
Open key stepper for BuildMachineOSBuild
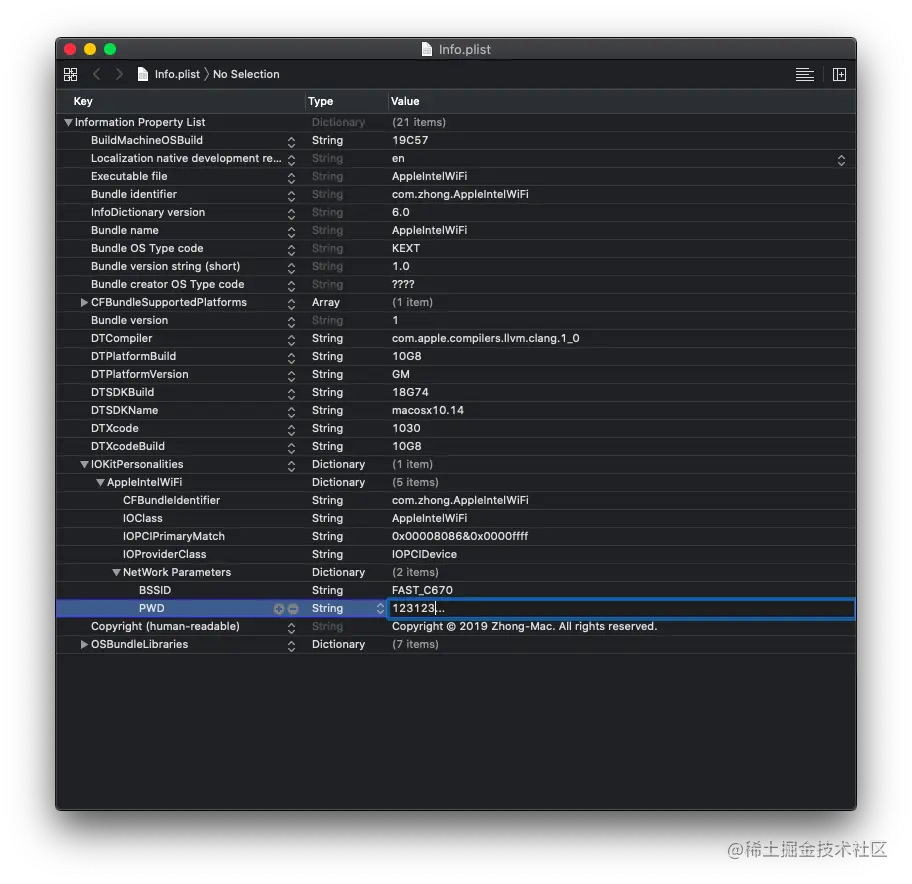[291, 142]
